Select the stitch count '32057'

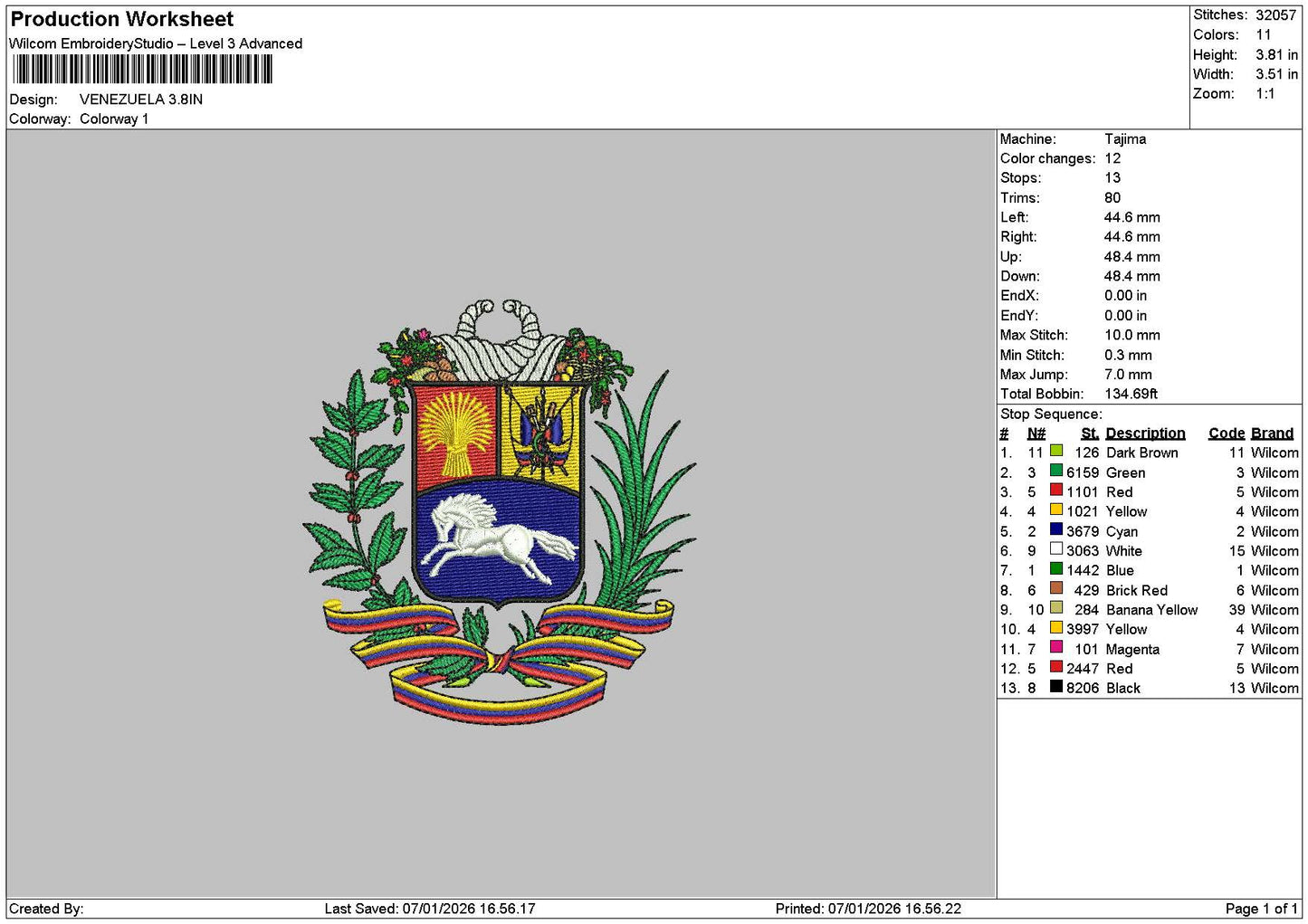pyautogui.click(x=1276, y=15)
